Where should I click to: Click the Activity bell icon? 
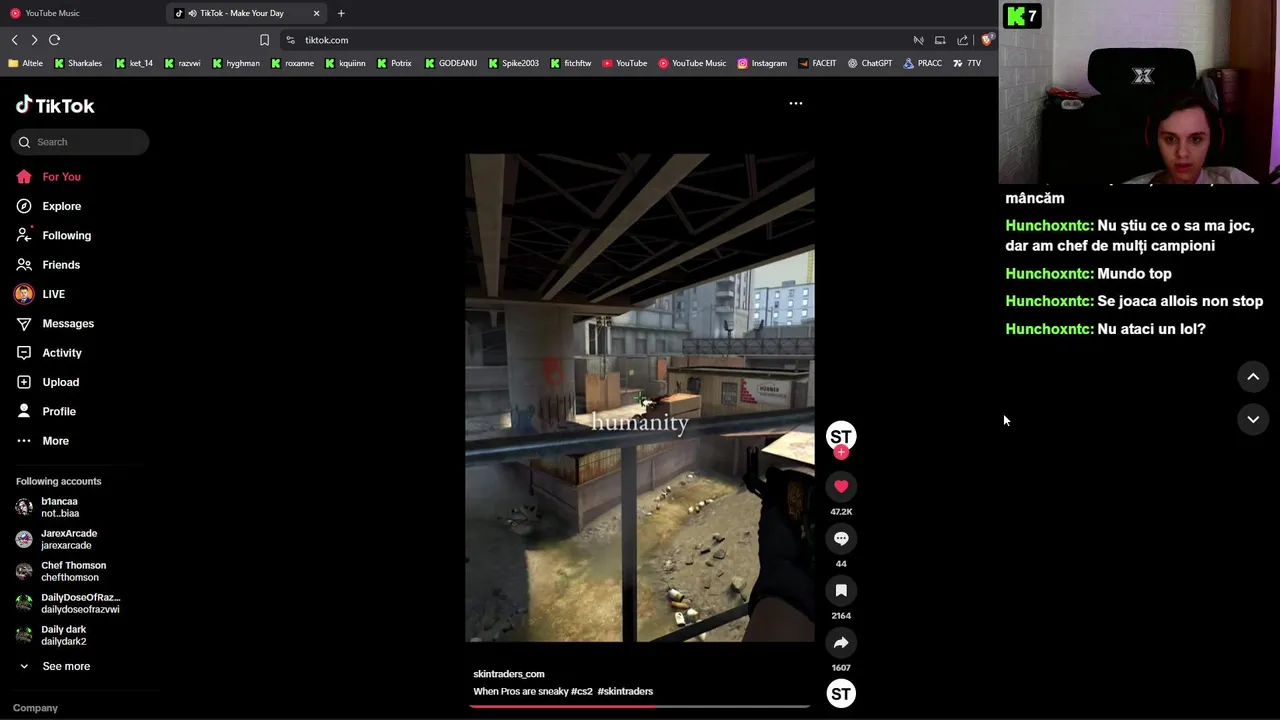(x=24, y=353)
